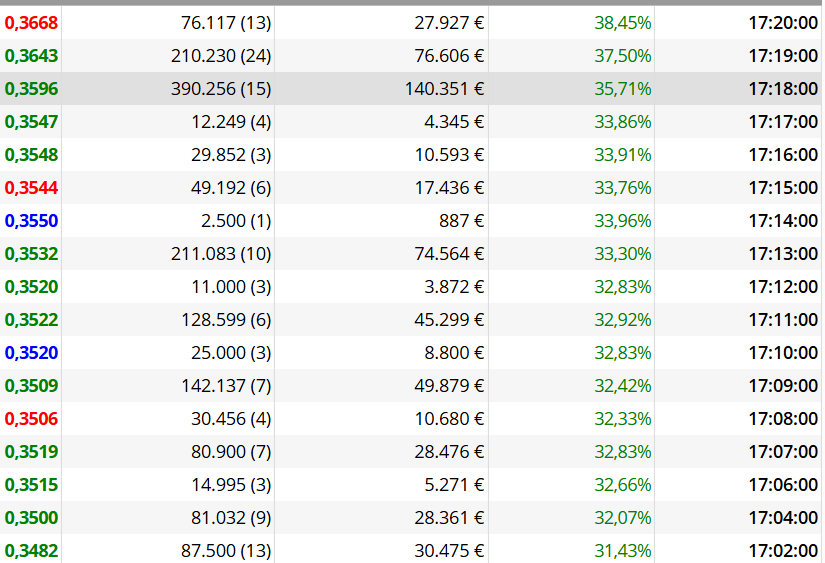Click percentage change 38,45%
Image resolution: width=825 pixels, height=563 pixels.
(622, 23)
